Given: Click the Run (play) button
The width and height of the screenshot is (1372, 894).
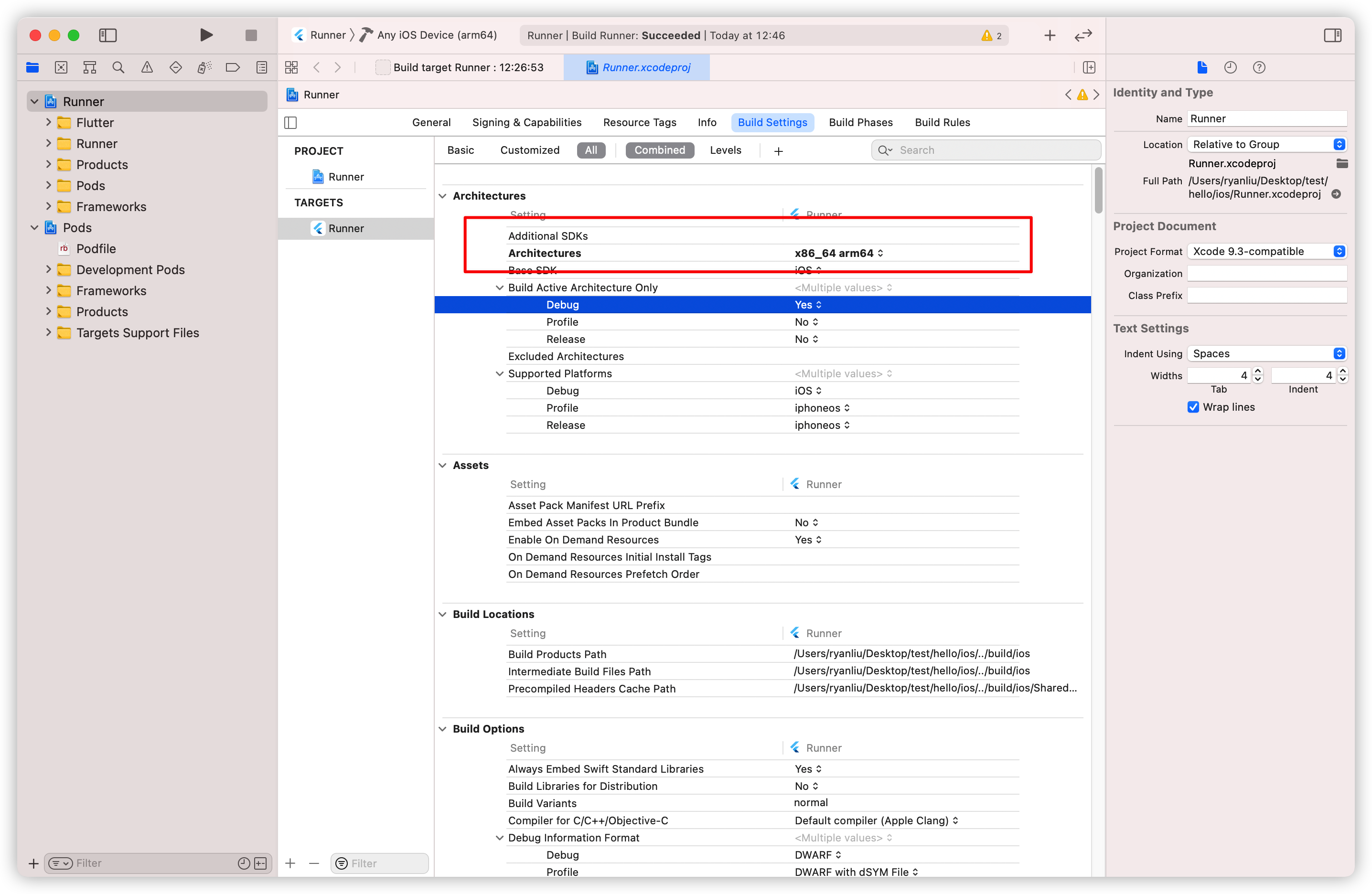Looking at the screenshot, I should (206, 35).
